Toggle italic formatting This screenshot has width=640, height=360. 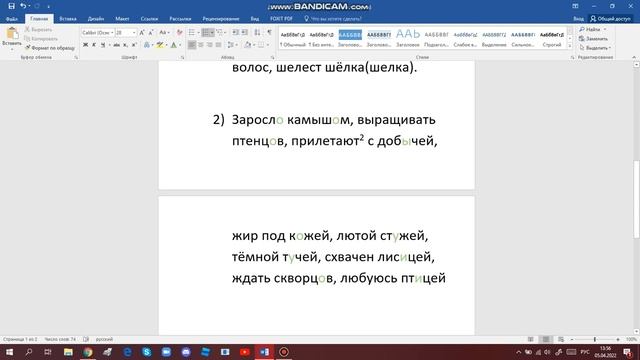(x=94, y=44)
